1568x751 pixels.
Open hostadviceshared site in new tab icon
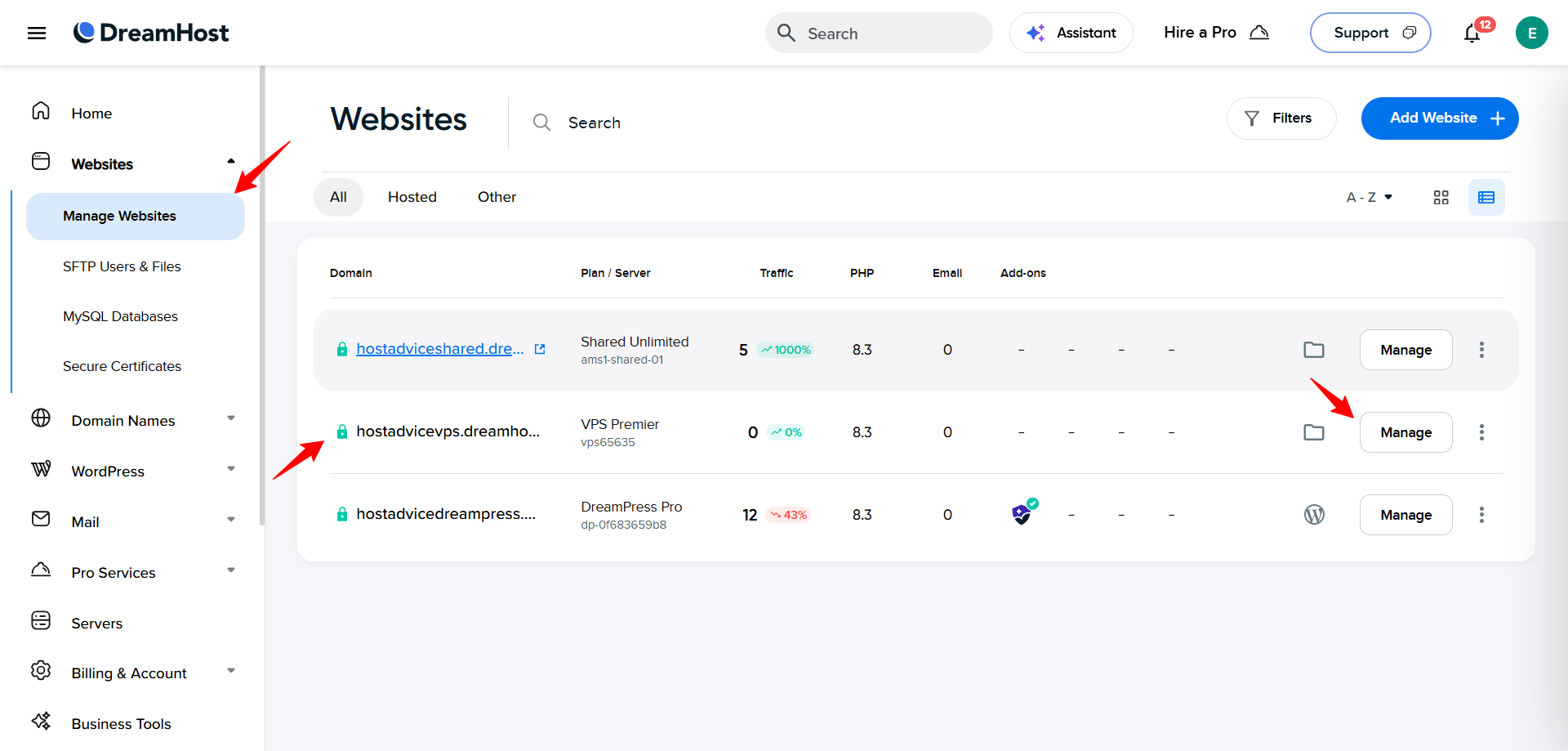click(x=540, y=349)
